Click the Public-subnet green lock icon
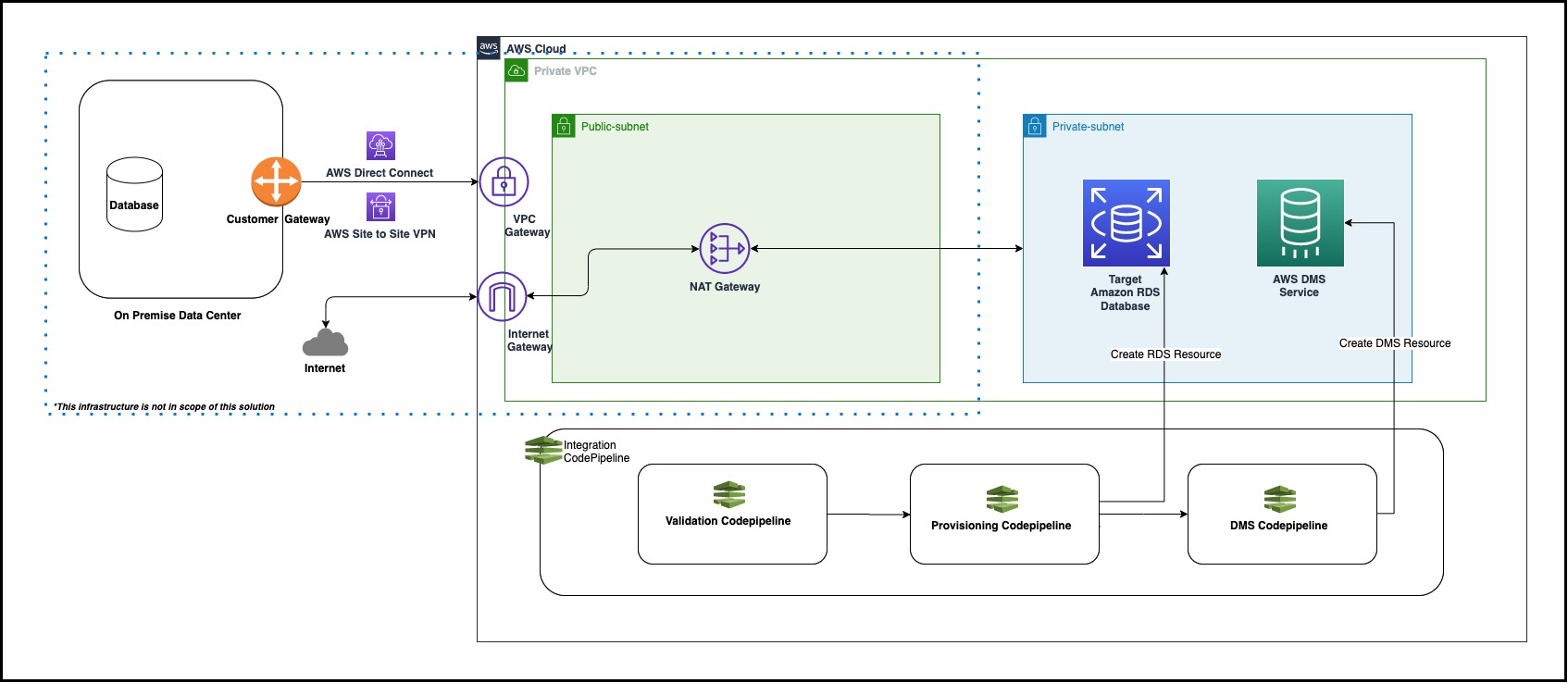This screenshot has width=1568, height=683. (564, 126)
